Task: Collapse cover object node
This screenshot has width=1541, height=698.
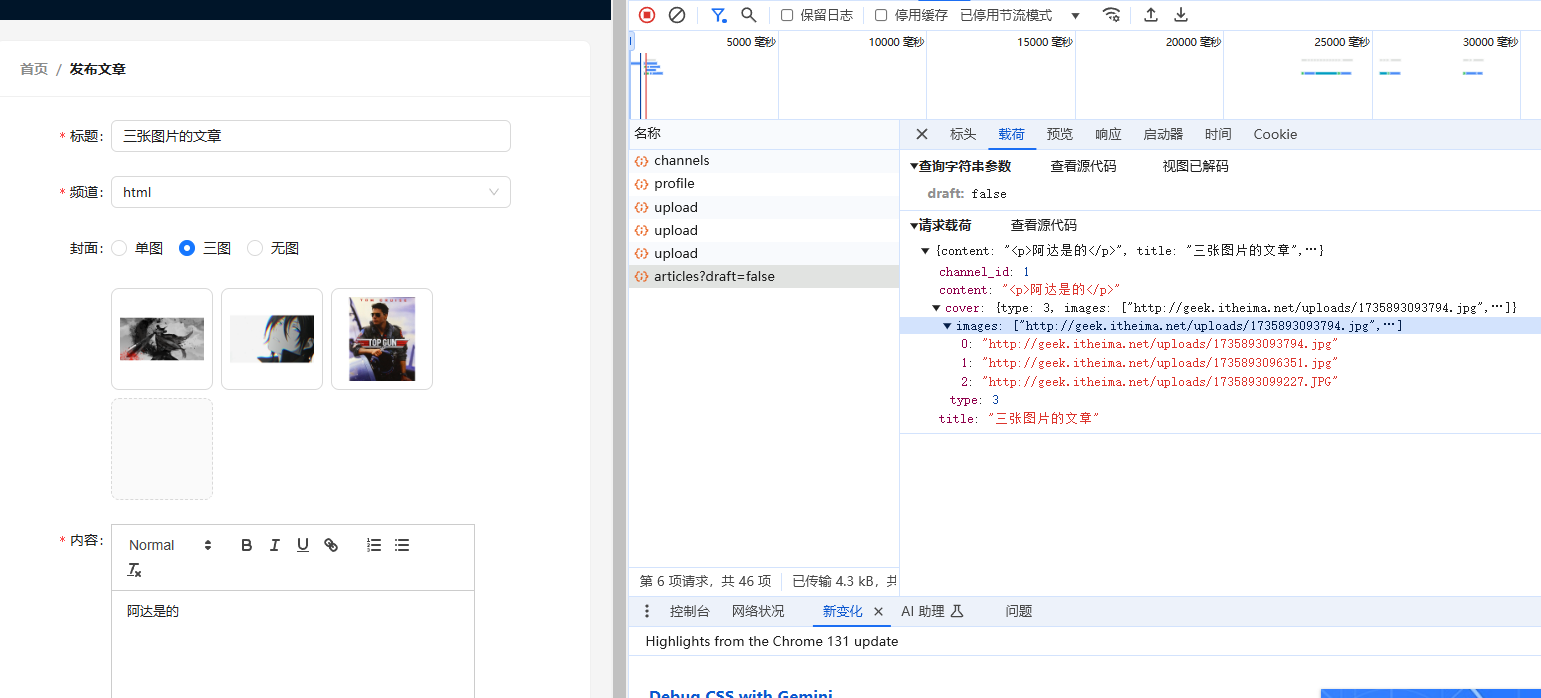Action: point(937,308)
